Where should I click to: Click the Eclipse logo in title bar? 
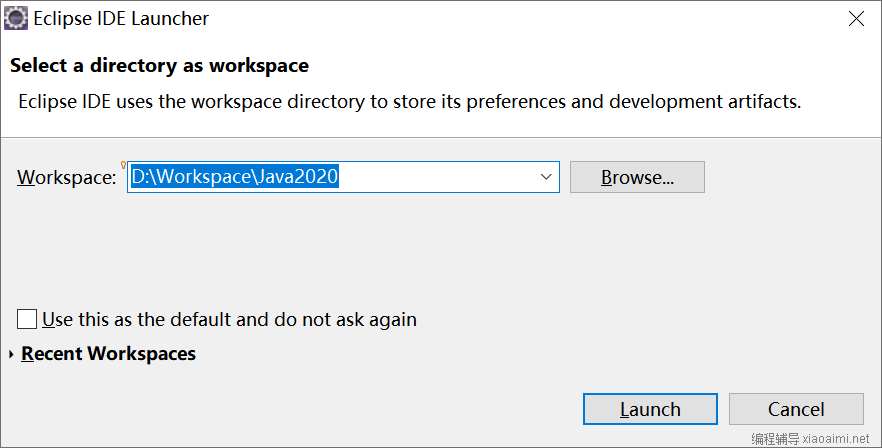pos(16,18)
